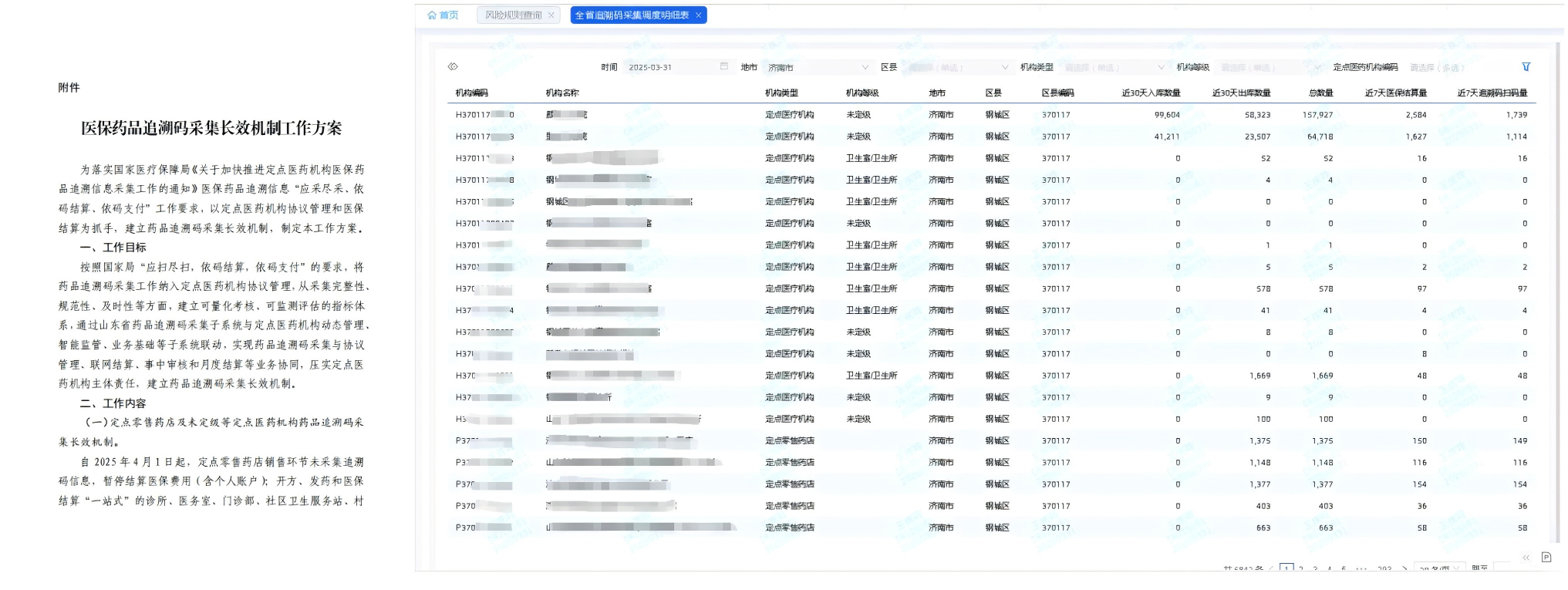
Task: Open the 定点医药机构编码 multi-select field
Action: (x=1458, y=67)
